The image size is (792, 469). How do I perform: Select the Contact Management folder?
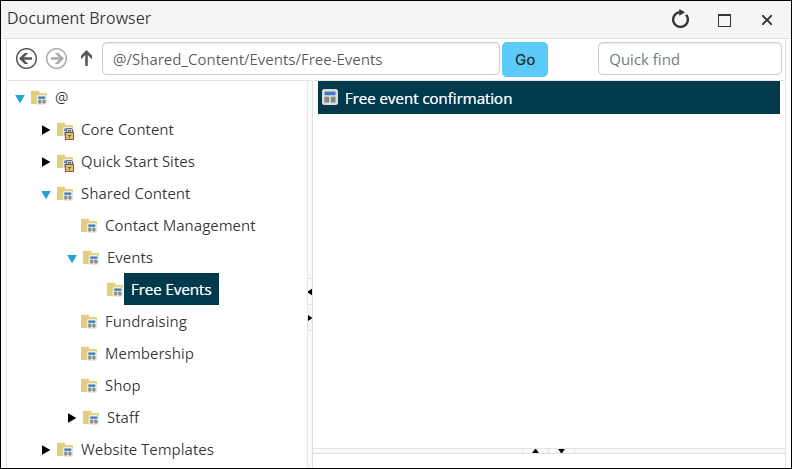(180, 226)
